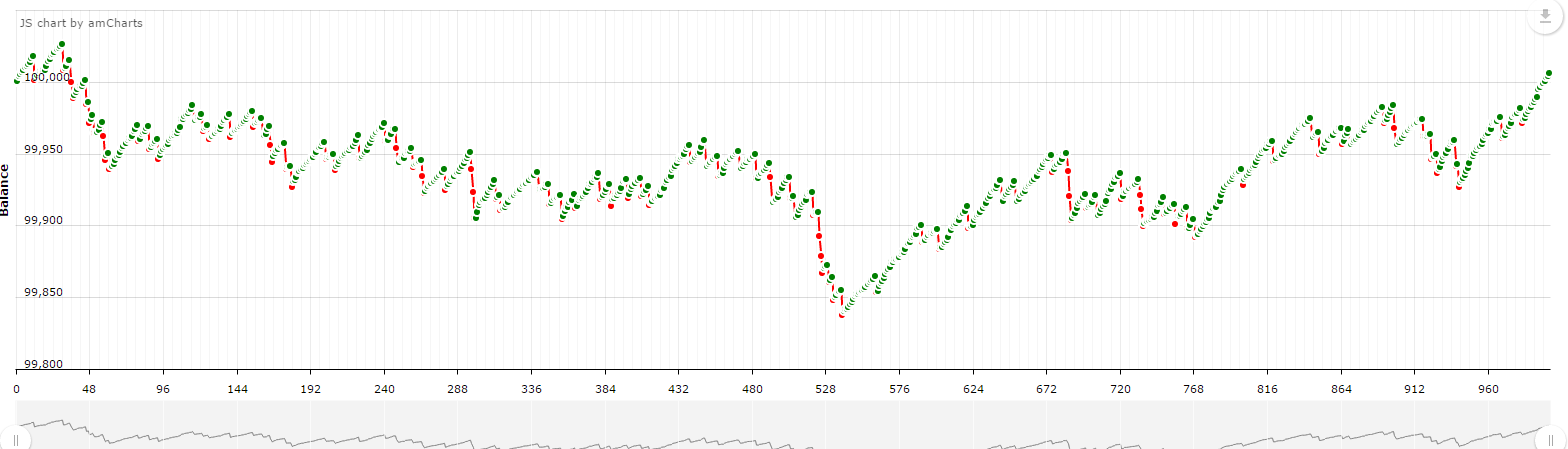This screenshot has height=449, width=1568.
Task: Click the 192 category axis label
Action: (x=311, y=388)
